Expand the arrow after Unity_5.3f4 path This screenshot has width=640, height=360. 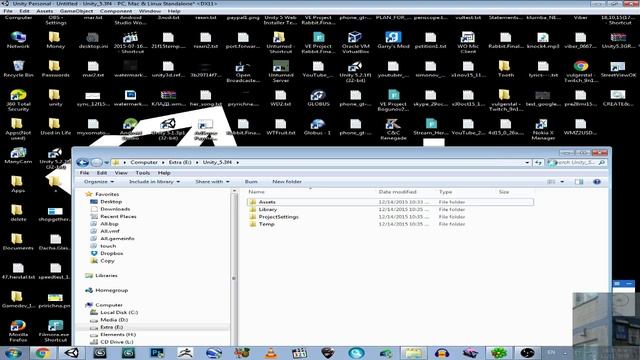coord(238,162)
